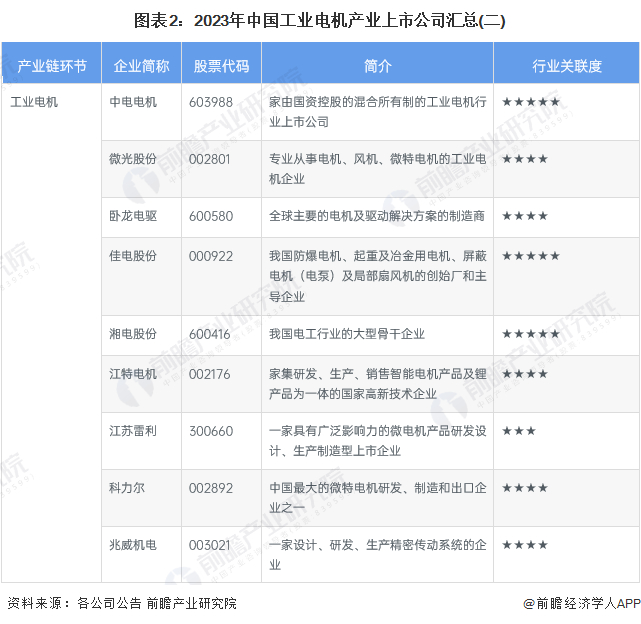
Task: Select company name 科力尔
Action: click(127, 487)
